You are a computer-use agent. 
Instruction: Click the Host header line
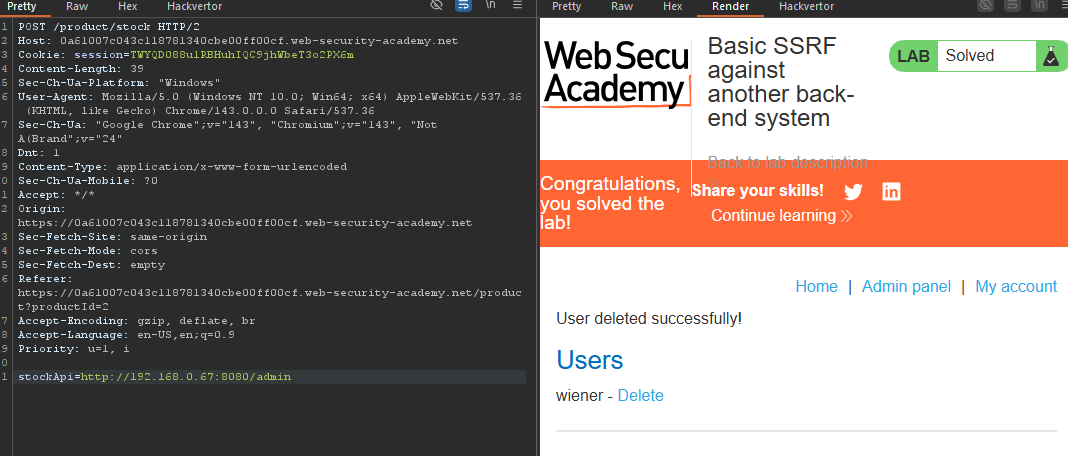[238, 41]
